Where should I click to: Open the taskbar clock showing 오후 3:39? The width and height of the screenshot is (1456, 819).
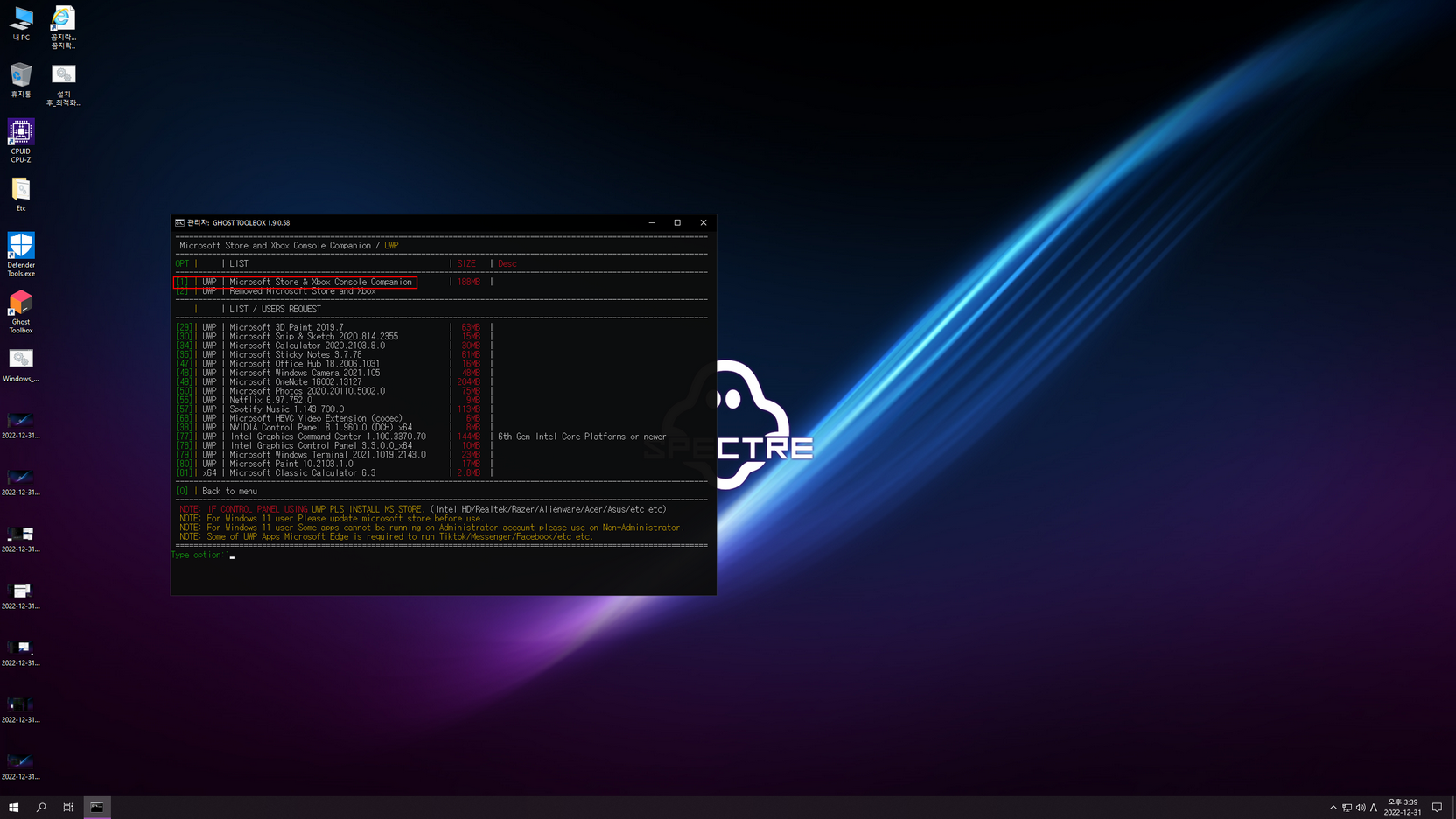click(1403, 808)
